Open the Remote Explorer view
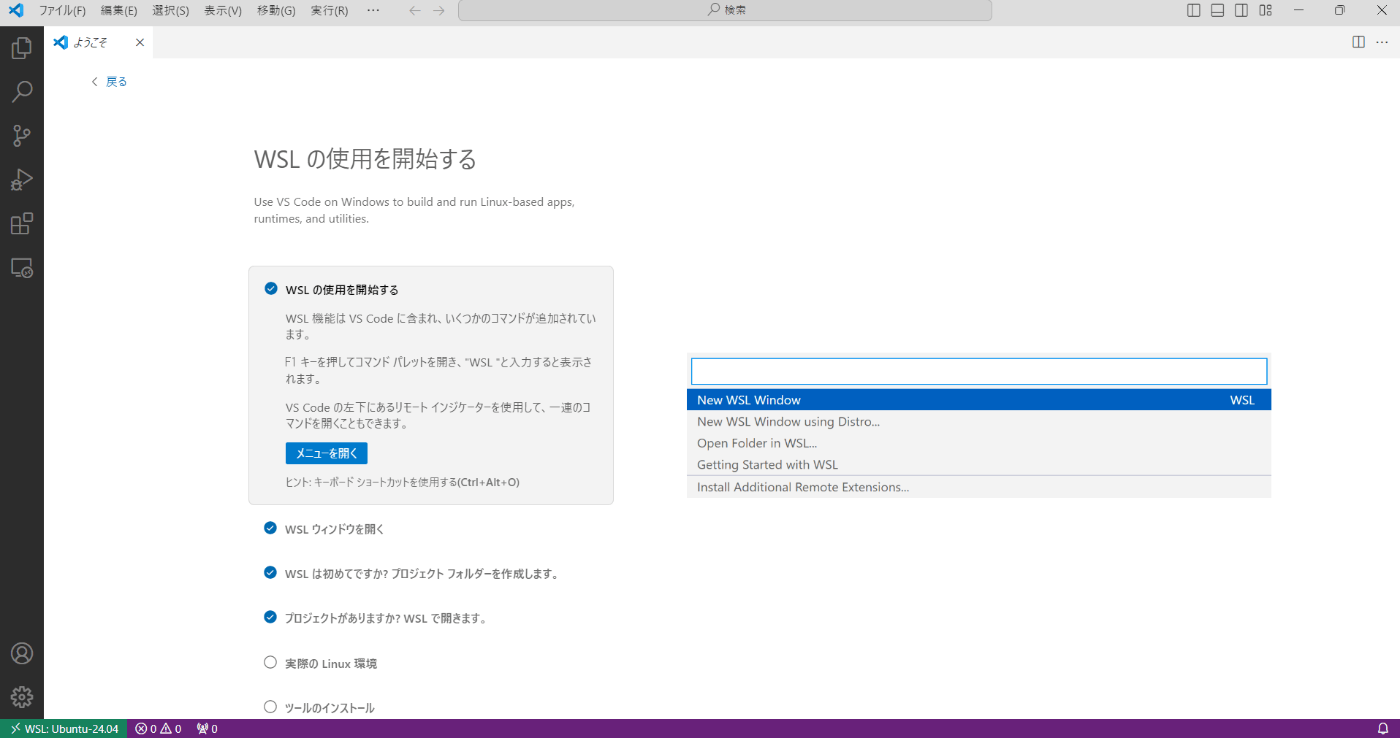The height and width of the screenshot is (738, 1400). (x=21, y=268)
